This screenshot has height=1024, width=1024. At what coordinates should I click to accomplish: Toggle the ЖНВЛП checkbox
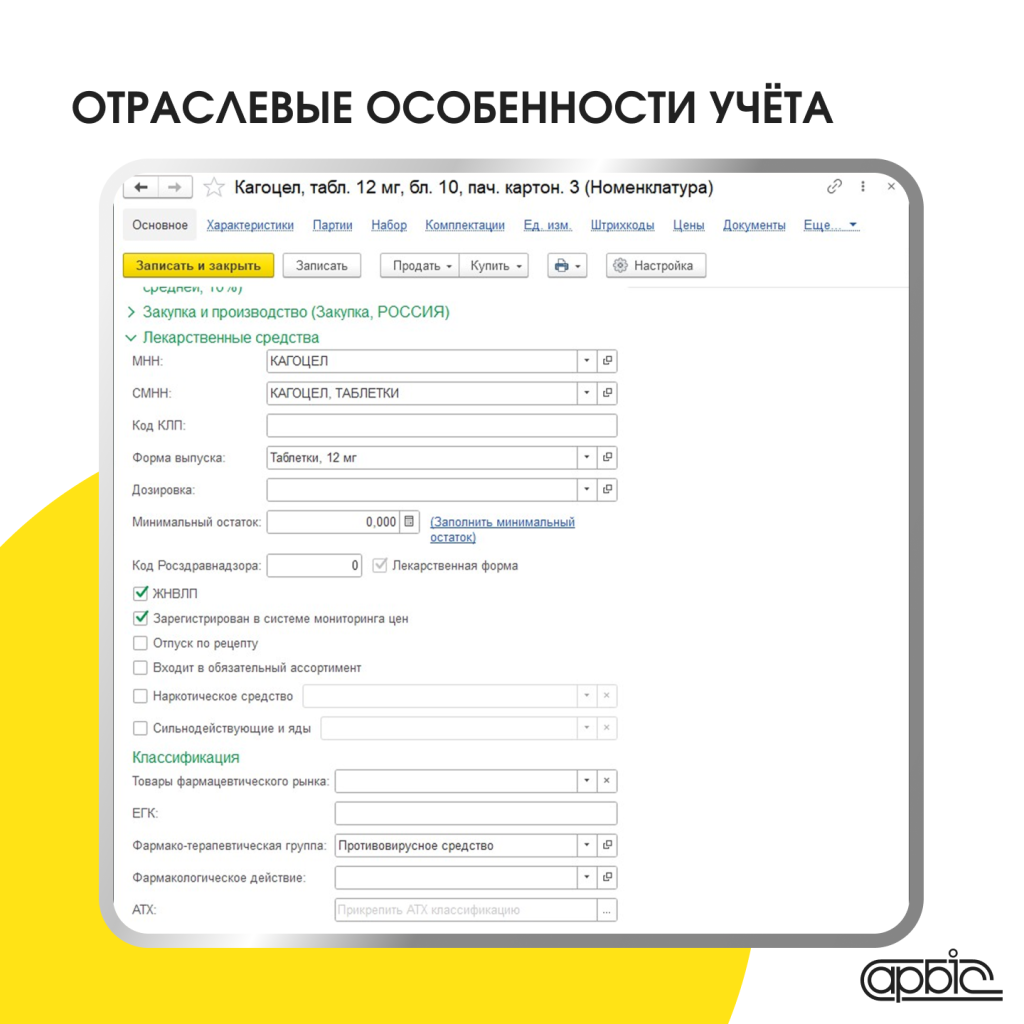click(x=140, y=593)
